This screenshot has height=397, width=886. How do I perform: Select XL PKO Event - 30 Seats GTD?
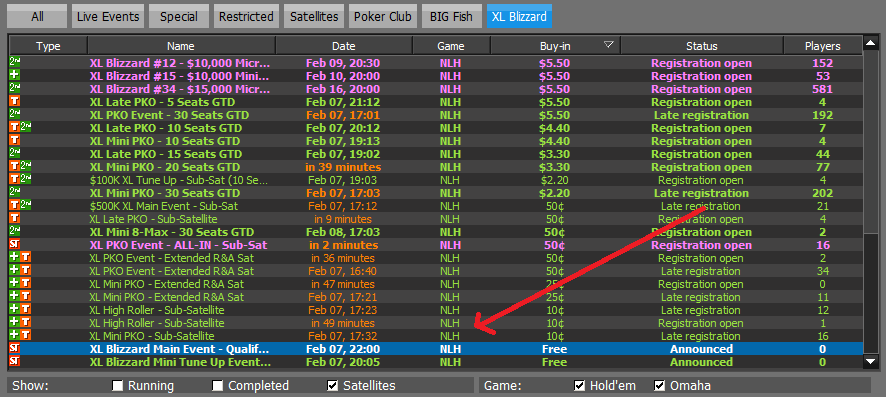pos(436,115)
